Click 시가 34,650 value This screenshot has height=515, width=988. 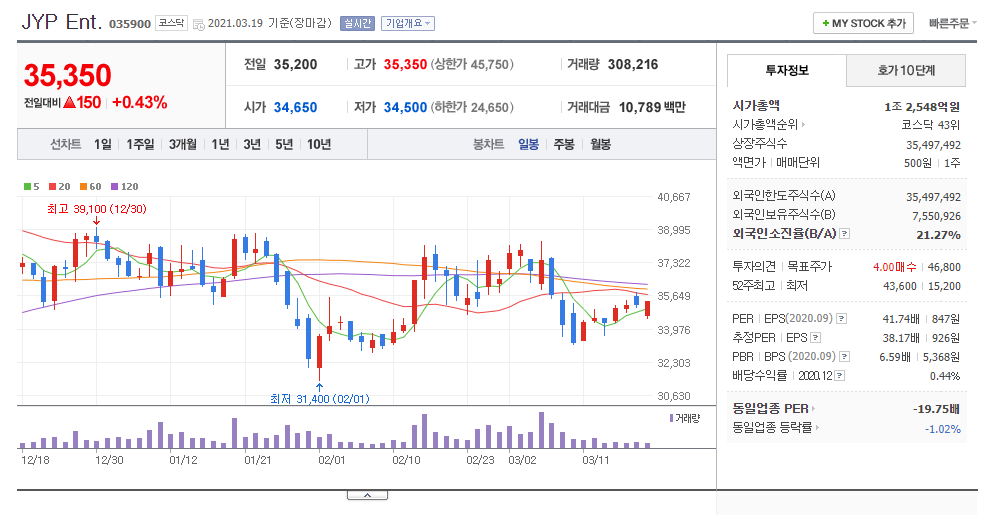[x=296, y=107]
